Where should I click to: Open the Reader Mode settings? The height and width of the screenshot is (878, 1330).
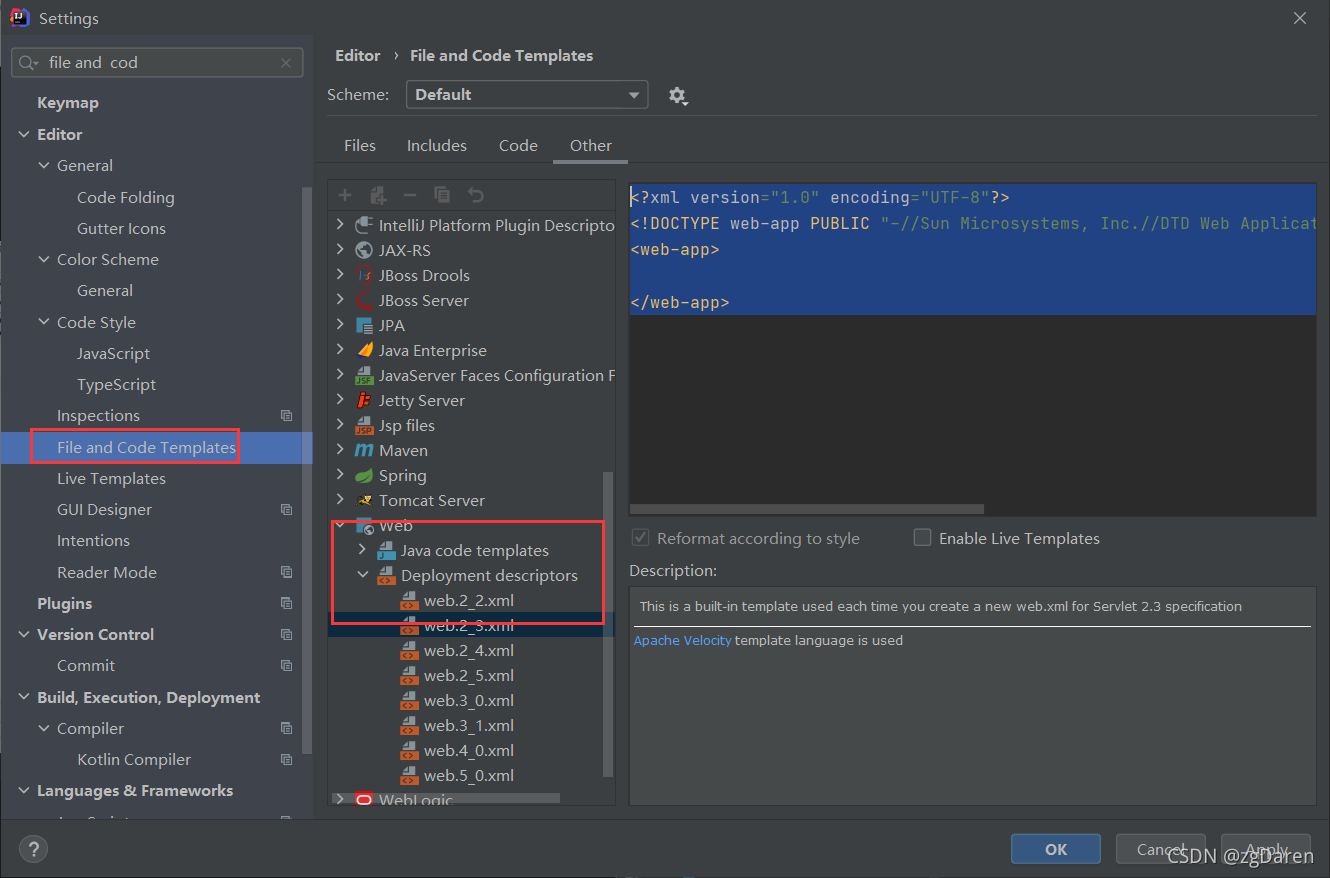click(107, 573)
